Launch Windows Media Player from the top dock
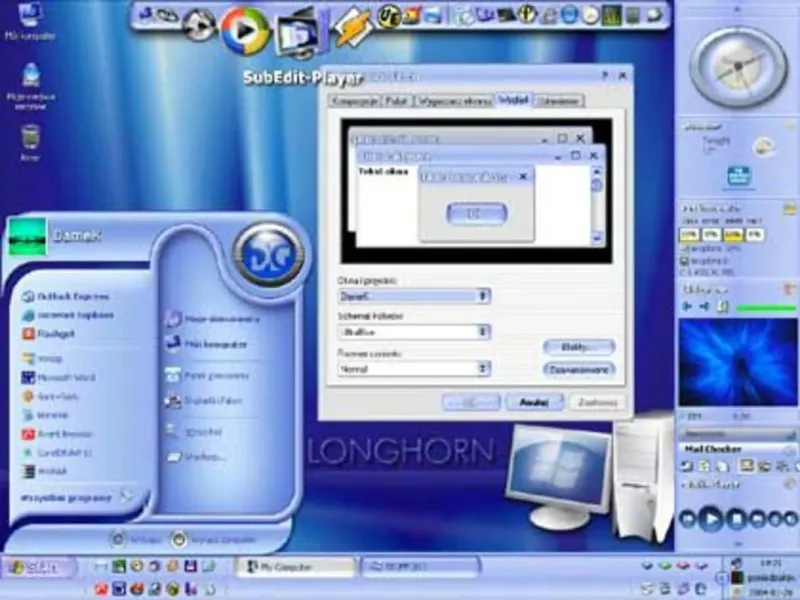The image size is (800, 600). [x=245, y=31]
